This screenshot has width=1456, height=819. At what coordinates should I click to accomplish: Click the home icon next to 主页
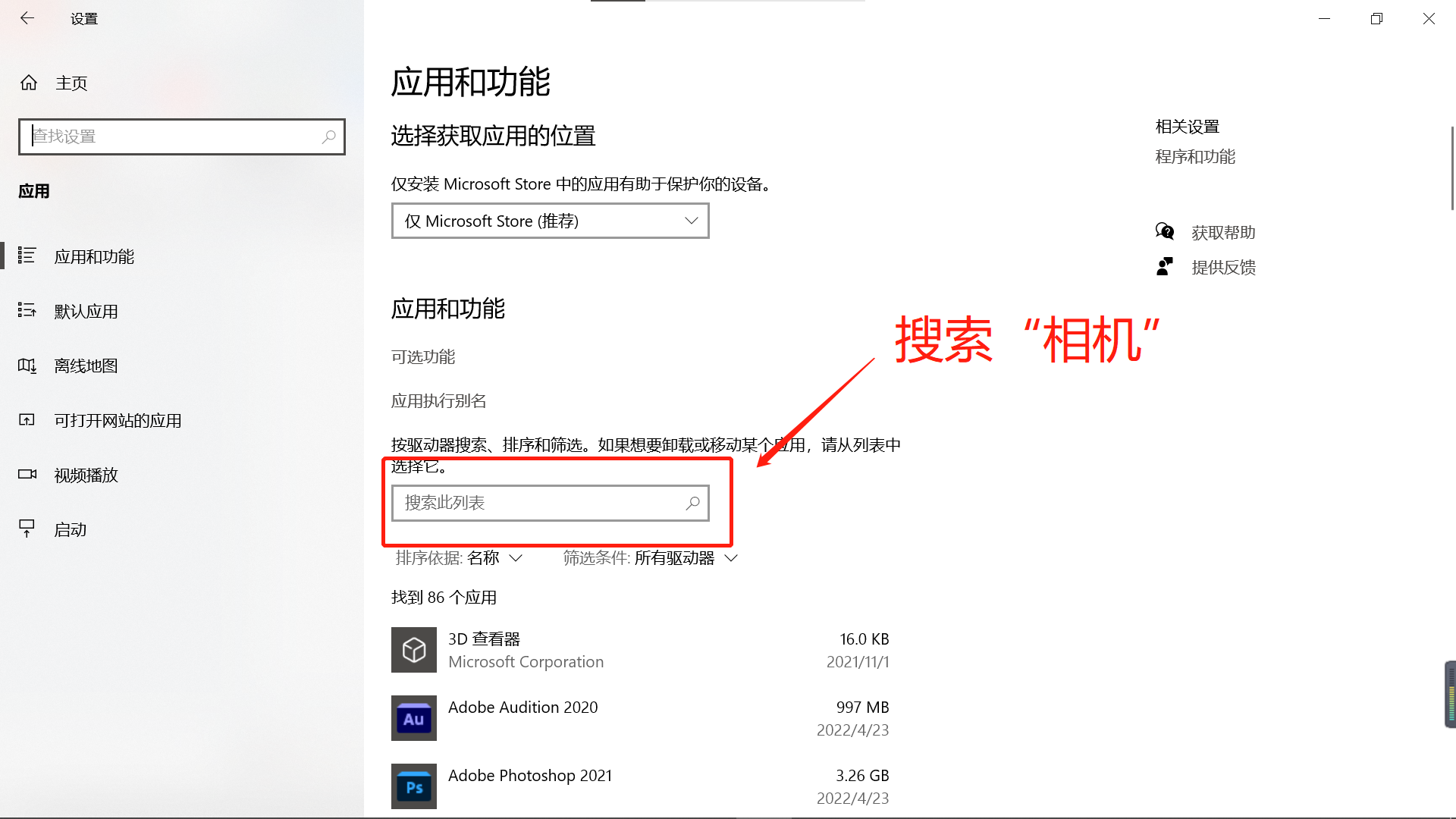tap(29, 83)
